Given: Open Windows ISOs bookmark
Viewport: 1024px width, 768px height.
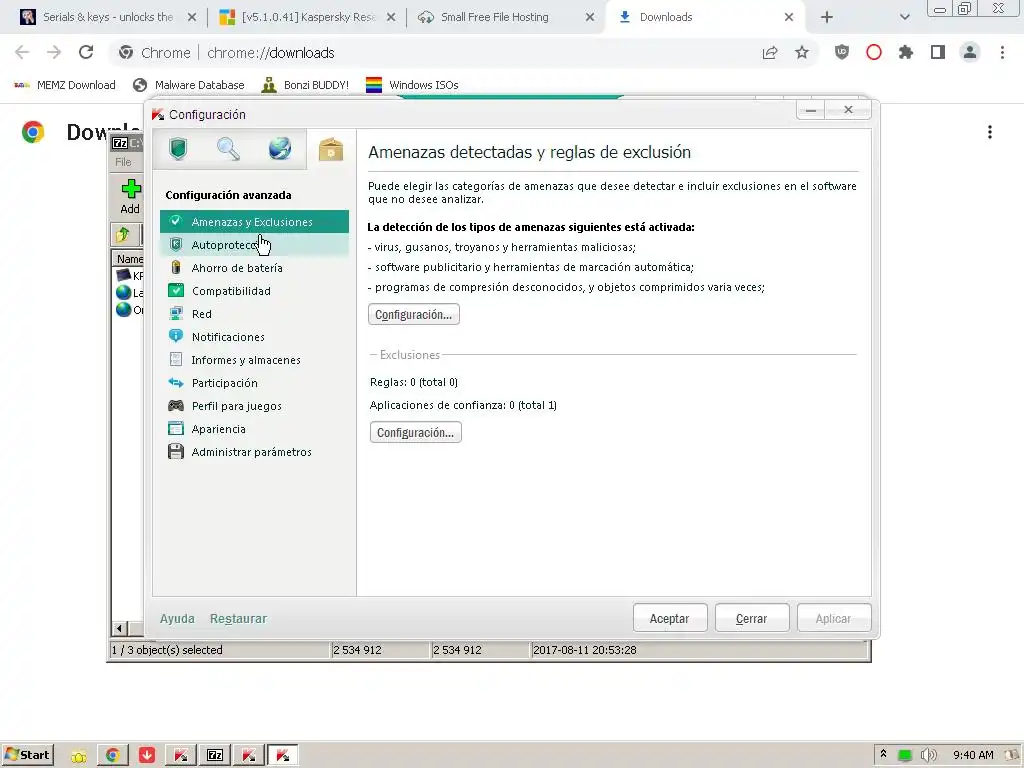Looking at the screenshot, I should click(x=412, y=85).
